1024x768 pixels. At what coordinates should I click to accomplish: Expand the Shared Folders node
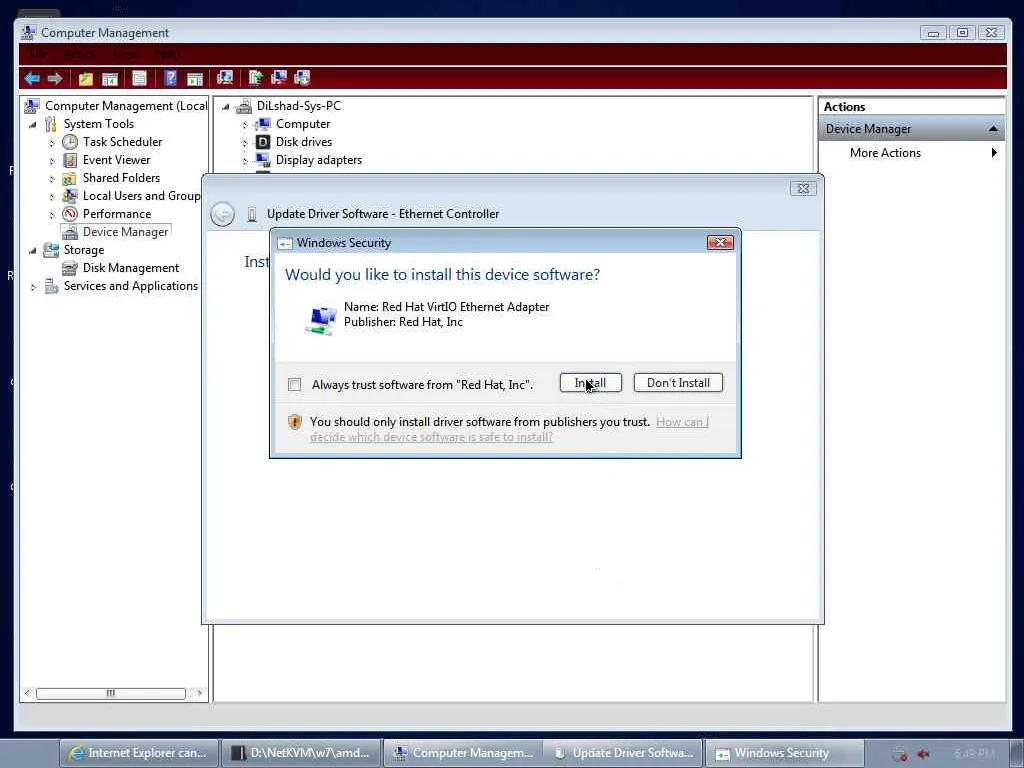click(x=52, y=178)
